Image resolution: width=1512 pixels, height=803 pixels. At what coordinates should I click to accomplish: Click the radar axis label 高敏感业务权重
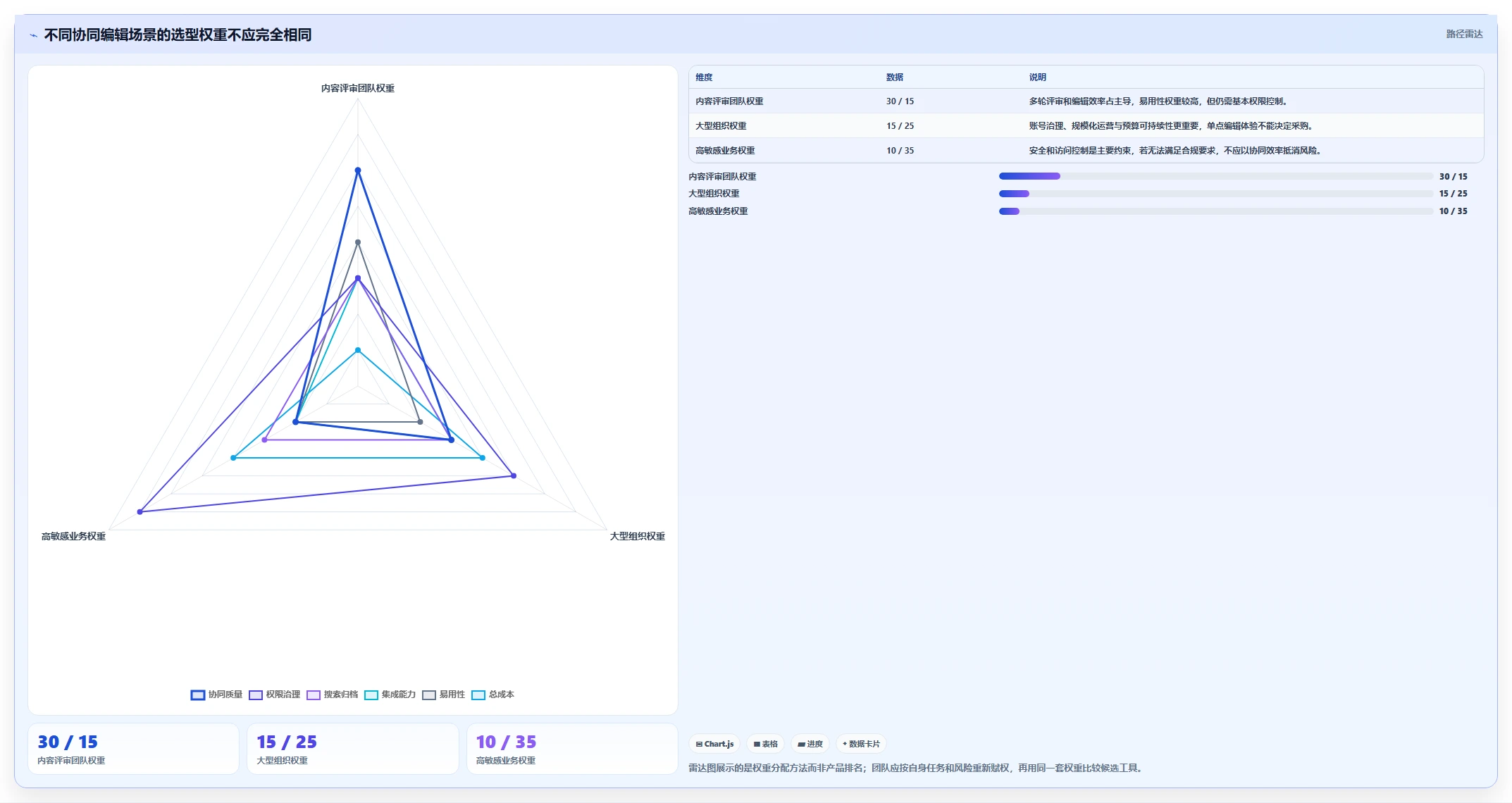73,537
